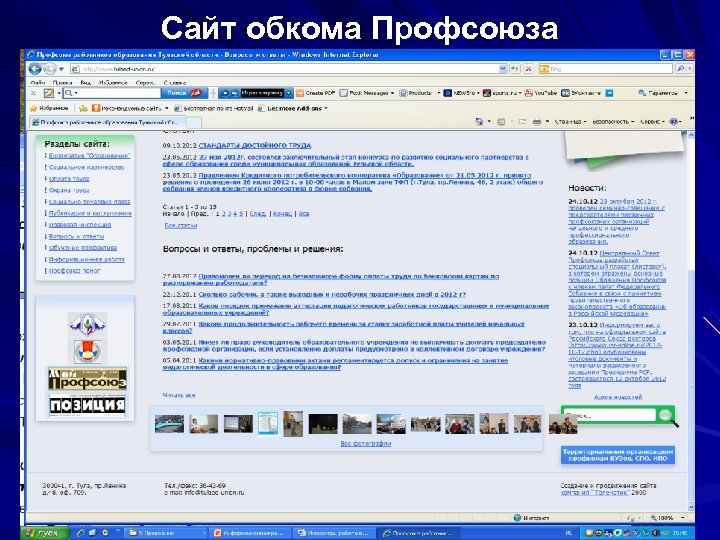The width and height of the screenshot is (720, 540).
Task: Click the Территориальные организации blue button
Action: pos(618,455)
